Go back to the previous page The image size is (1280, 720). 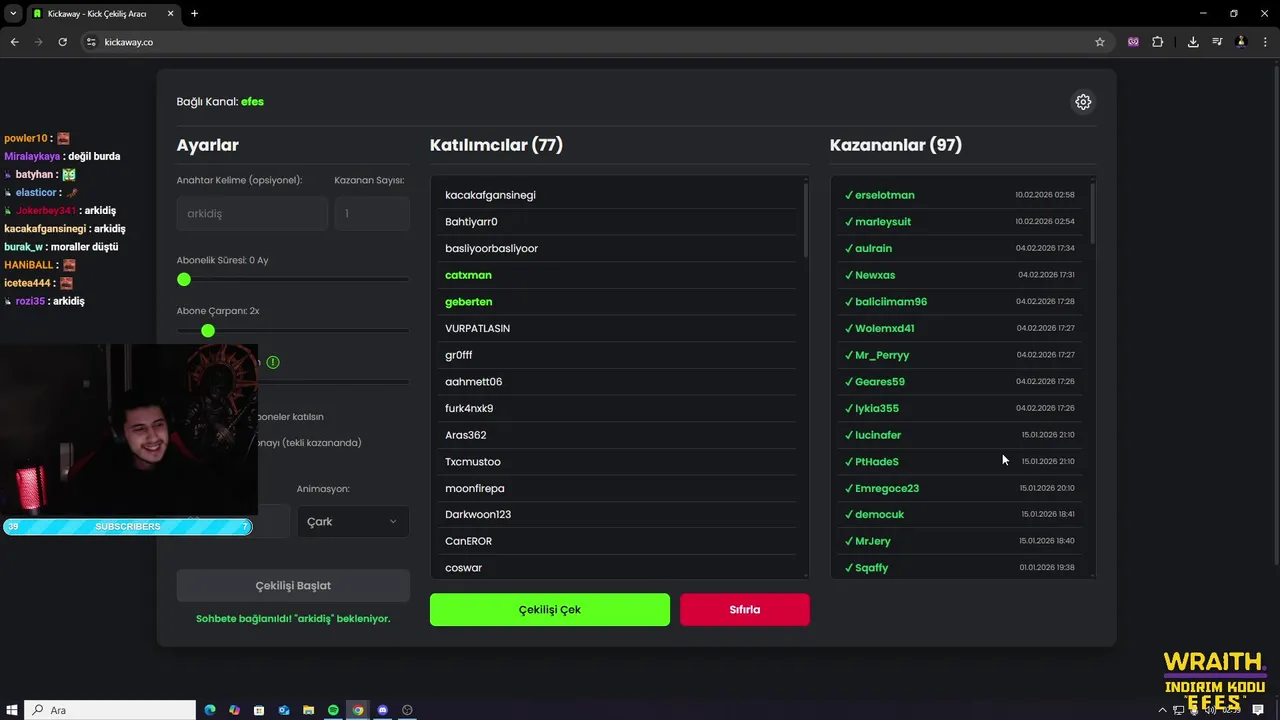[x=15, y=42]
